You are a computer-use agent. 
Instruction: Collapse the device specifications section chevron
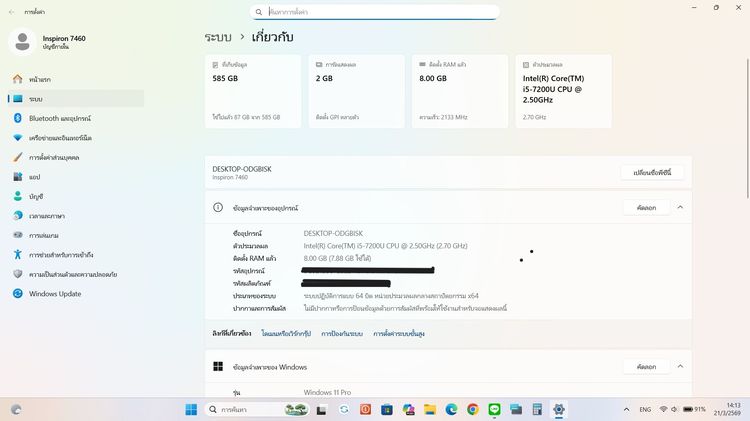pyautogui.click(x=680, y=207)
